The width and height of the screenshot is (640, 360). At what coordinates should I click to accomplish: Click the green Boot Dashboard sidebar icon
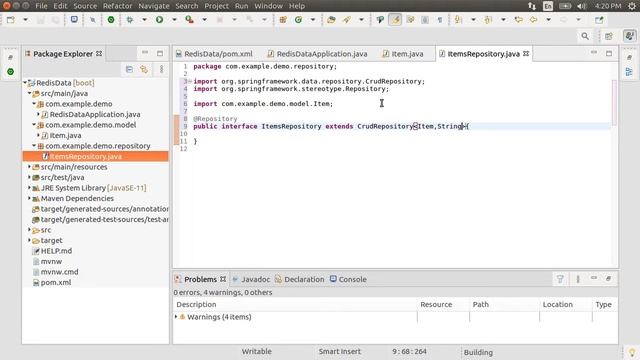pos(11,72)
